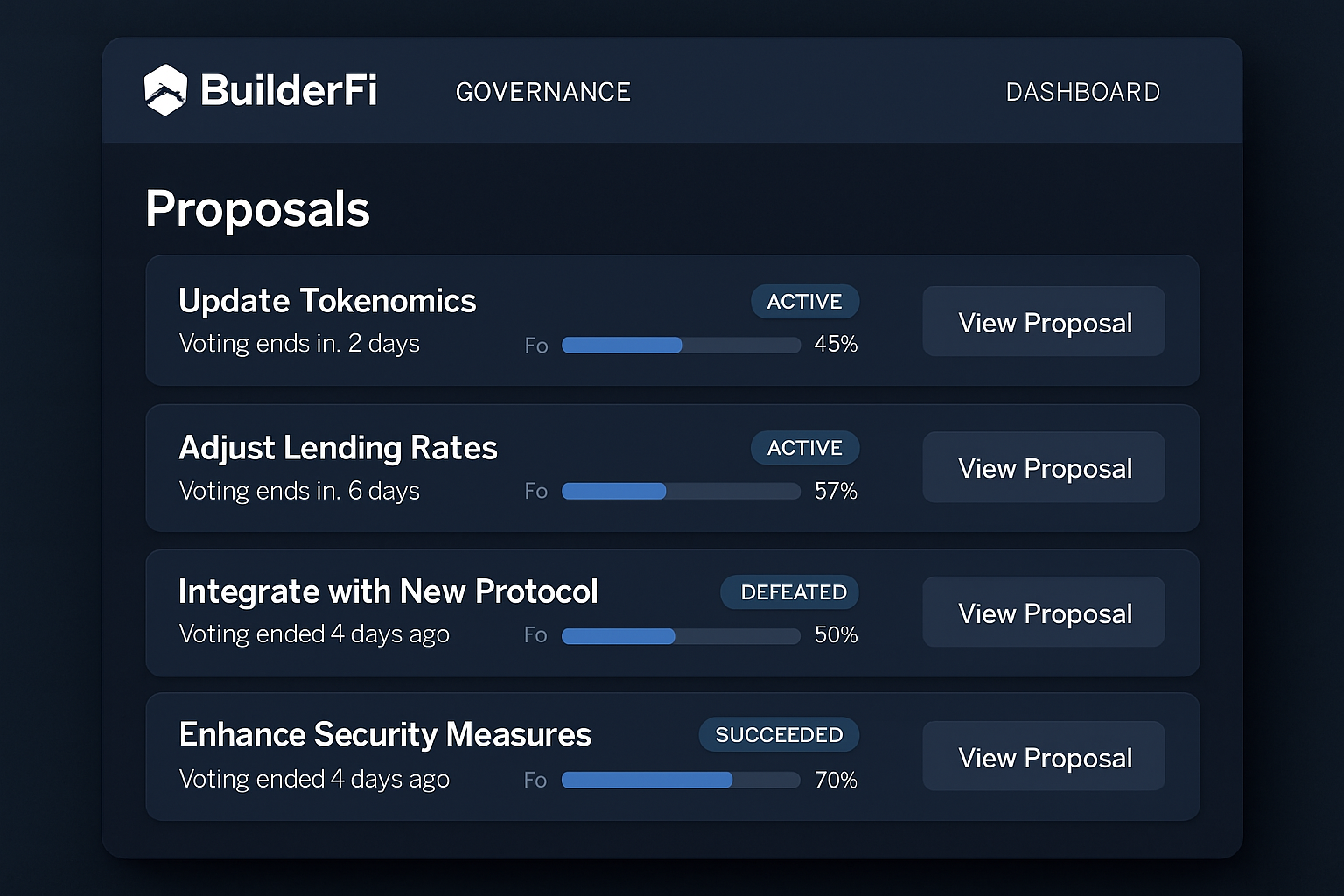1344x896 pixels.
Task: Click the SUCCEEDED status badge
Action: tap(778, 735)
